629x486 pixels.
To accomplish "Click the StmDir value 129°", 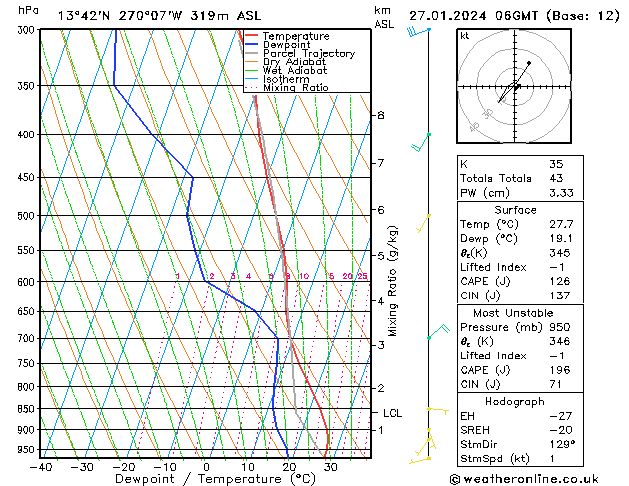I will 562,444.
